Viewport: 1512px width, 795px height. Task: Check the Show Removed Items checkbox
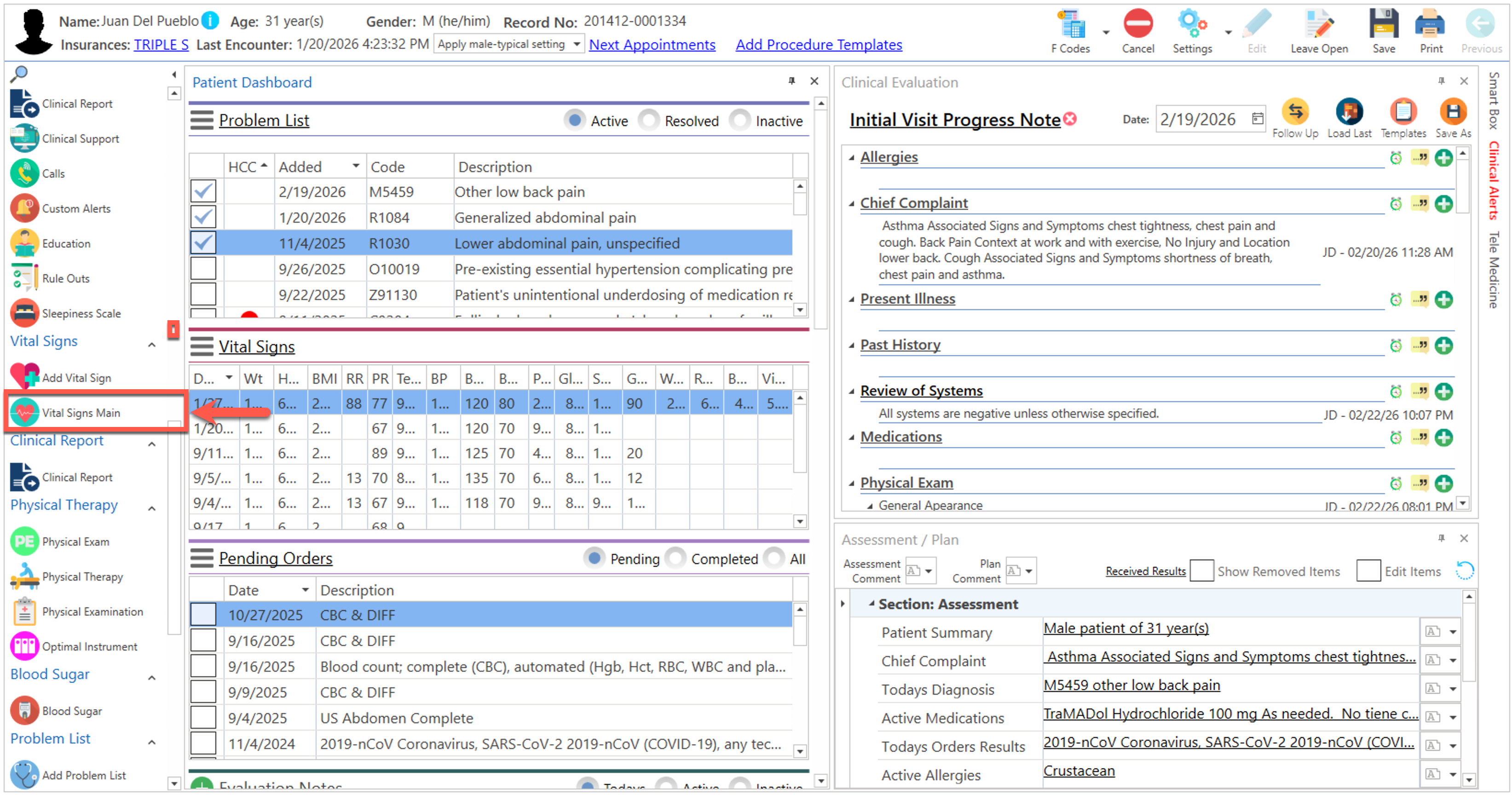coord(1201,571)
